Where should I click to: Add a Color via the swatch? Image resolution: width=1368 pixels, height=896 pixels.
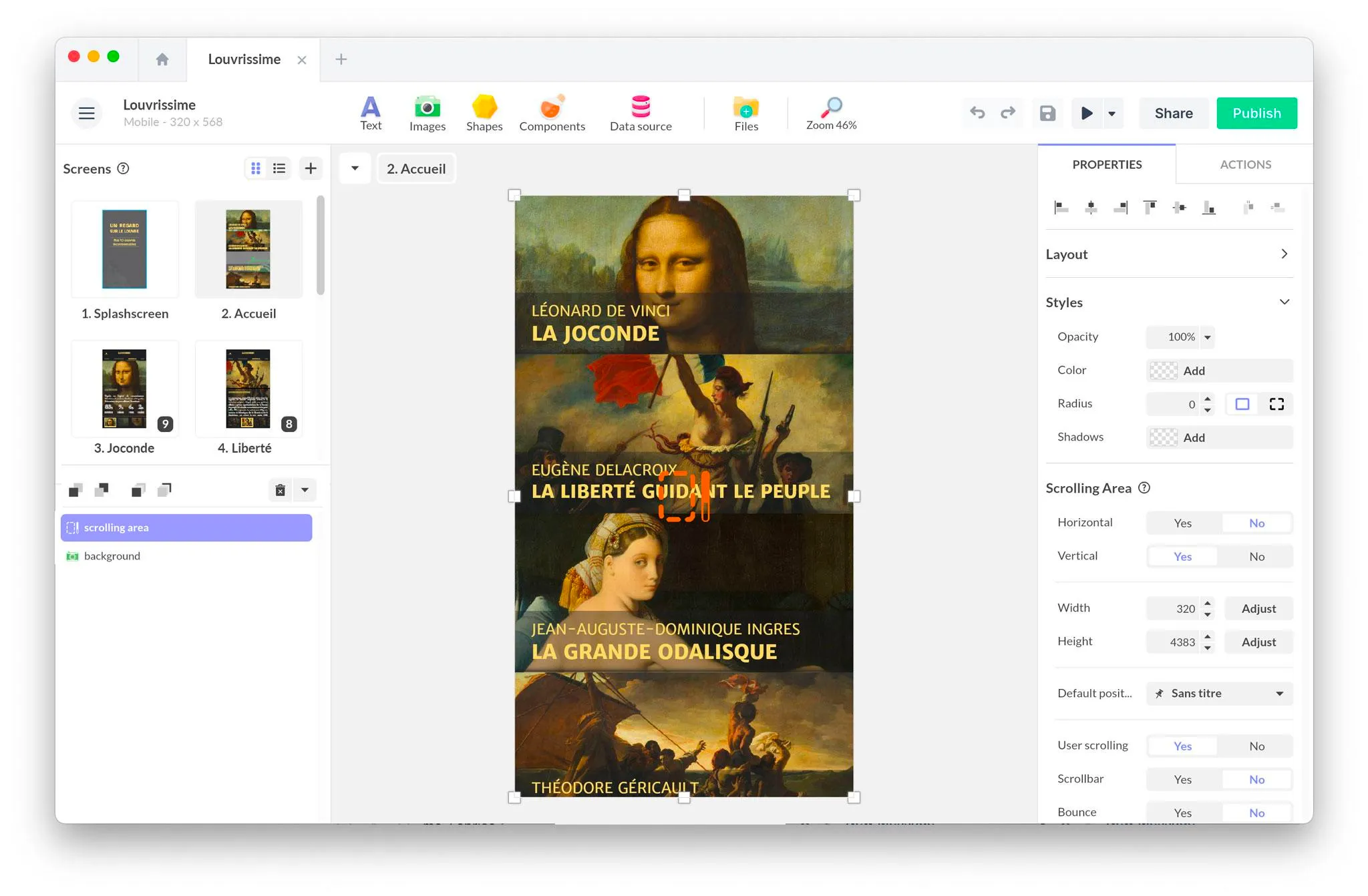point(1163,371)
